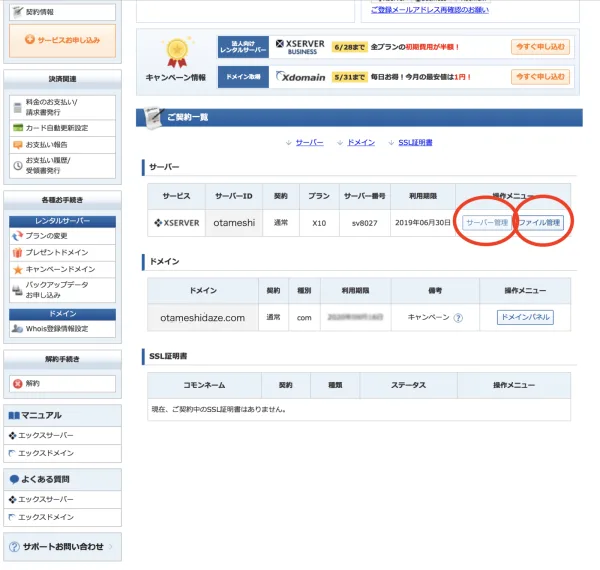Image resolution: width=600 pixels, height=570 pixels.
Task: Click the user icon for Whois登録情報設定
Action: pyautogui.click(x=17, y=329)
